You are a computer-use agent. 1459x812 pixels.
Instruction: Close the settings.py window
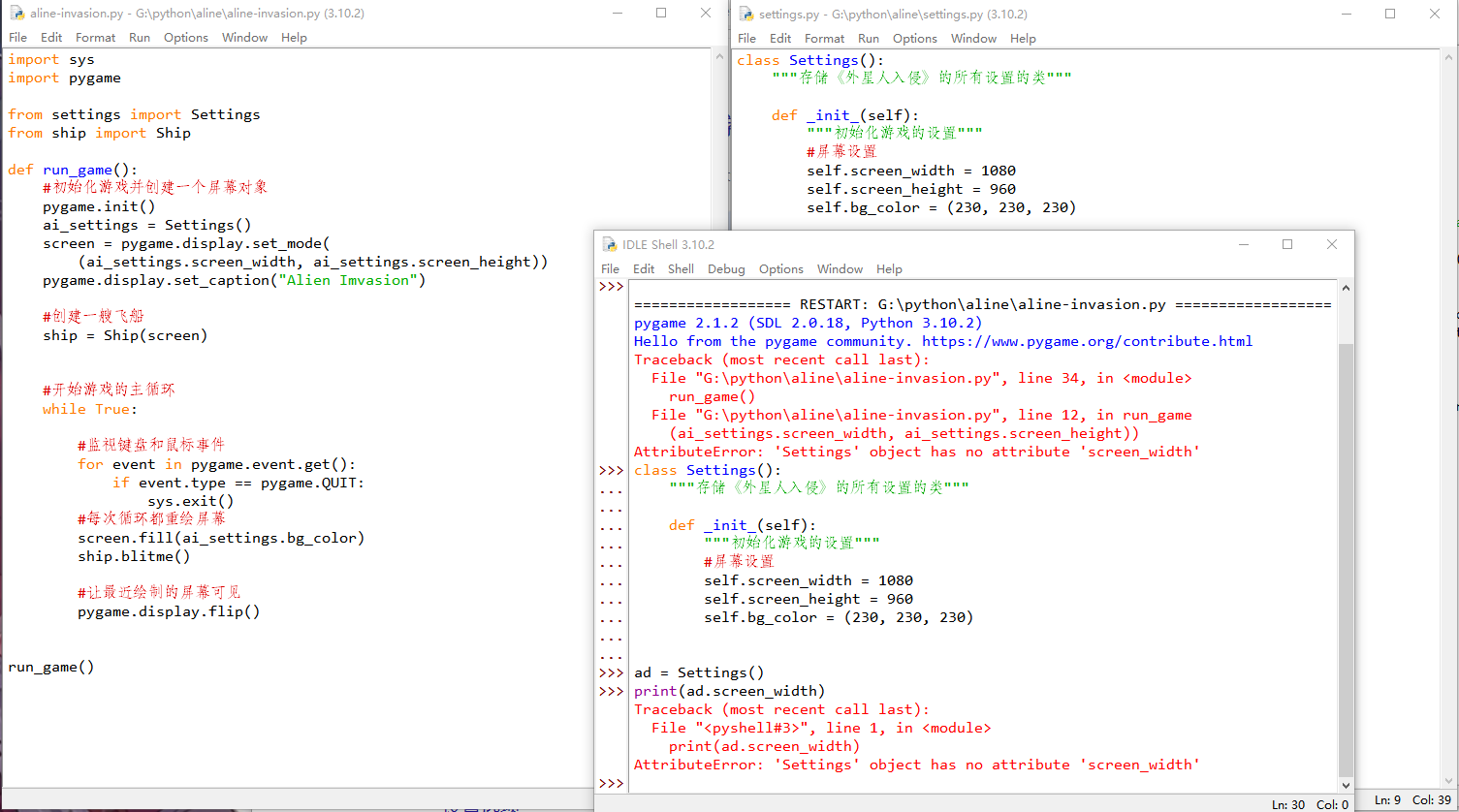pos(1435,14)
